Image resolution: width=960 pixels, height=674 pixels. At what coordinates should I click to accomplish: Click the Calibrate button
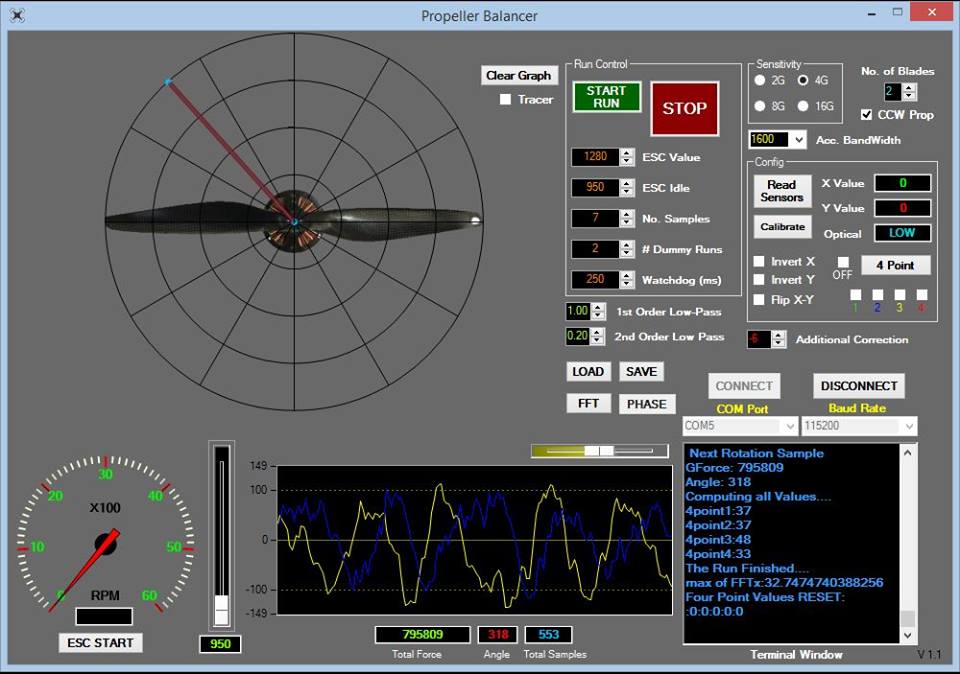(782, 227)
